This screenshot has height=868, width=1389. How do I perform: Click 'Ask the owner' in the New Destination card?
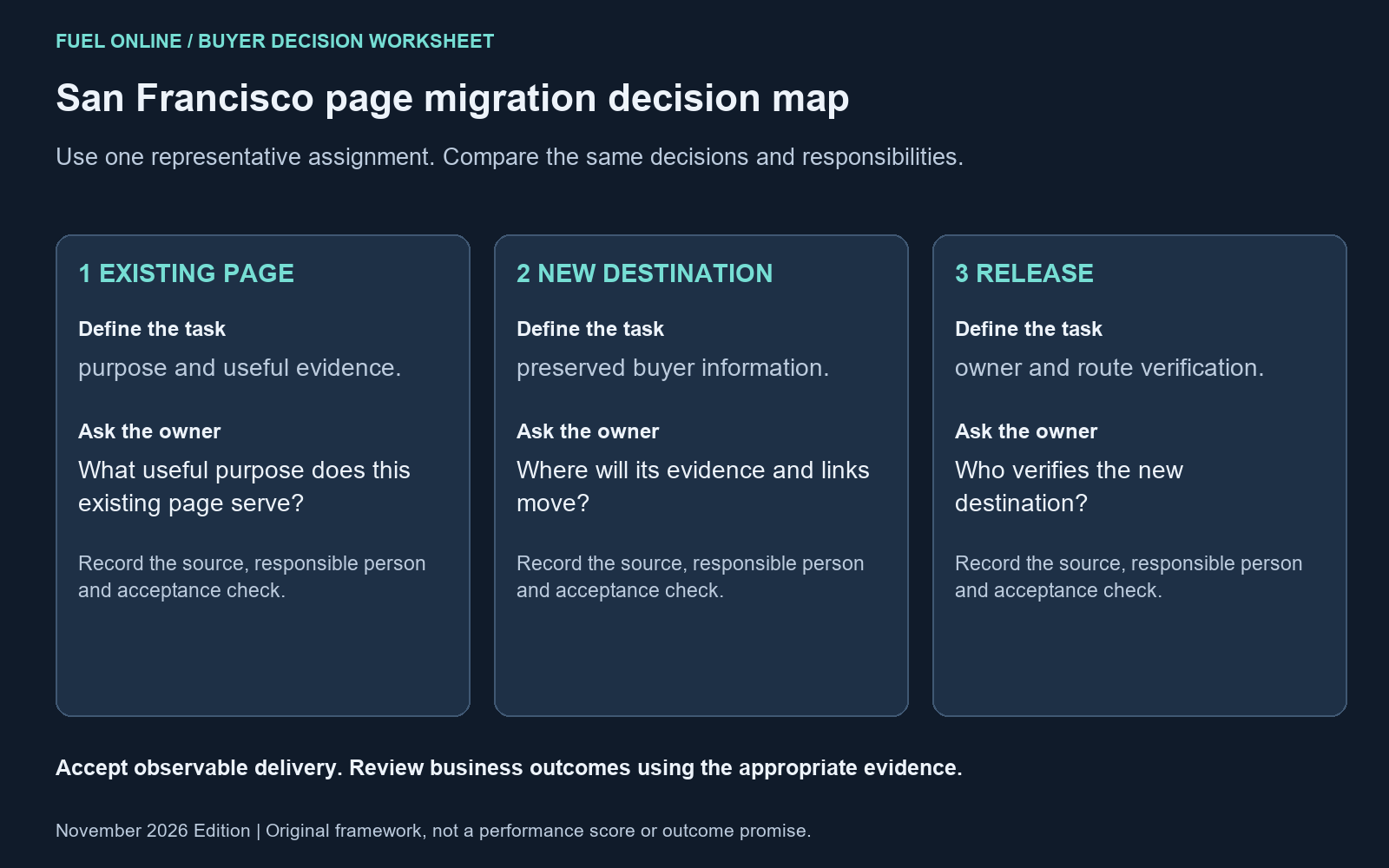coord(588,431)
